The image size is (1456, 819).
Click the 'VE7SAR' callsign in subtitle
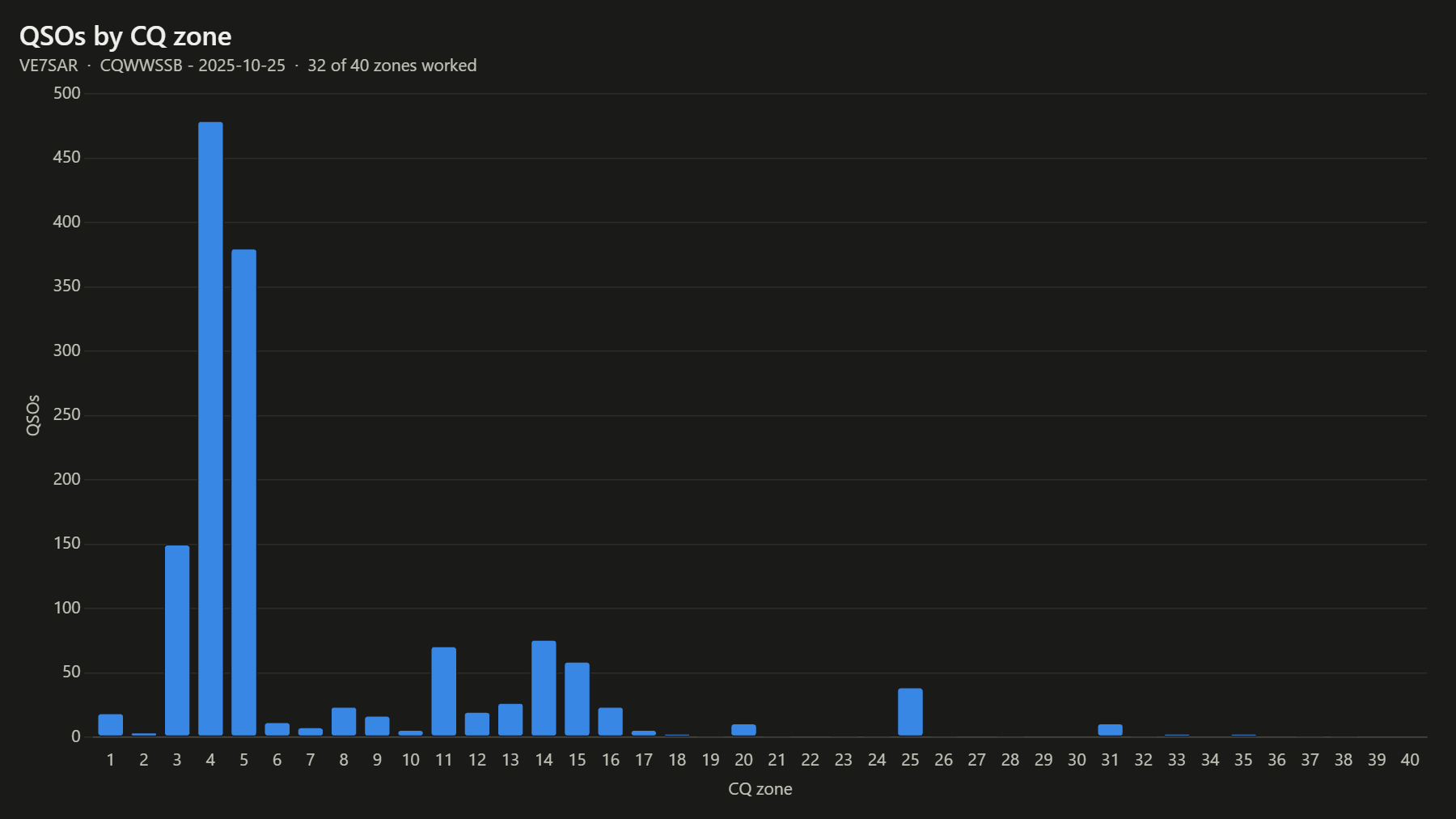pos(49,66)
